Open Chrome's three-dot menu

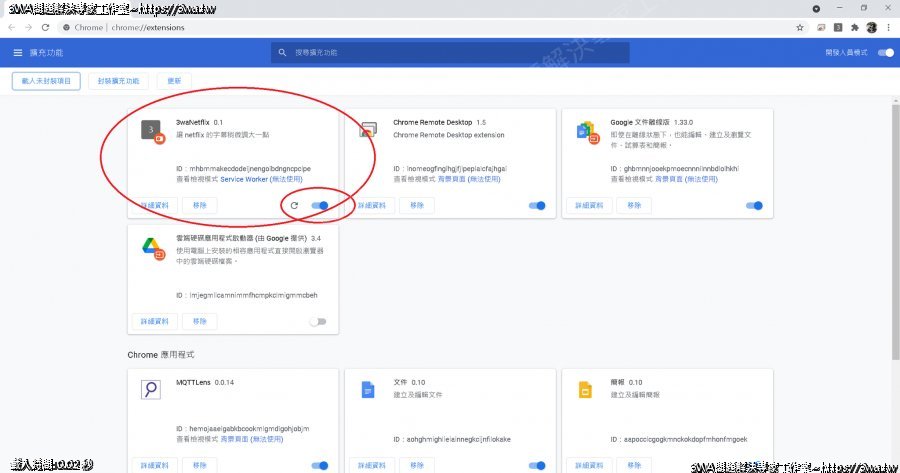pyautogui.click(x=889, y=27)
